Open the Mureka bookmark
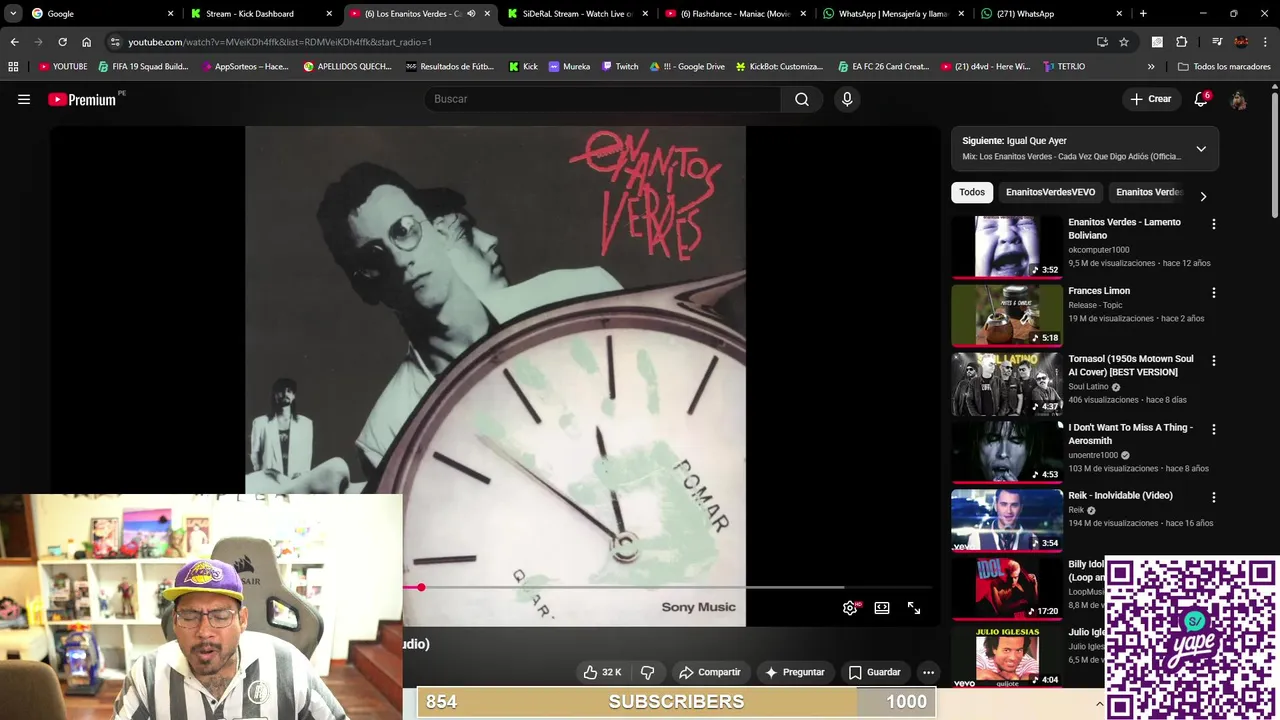 coord(569,66)
